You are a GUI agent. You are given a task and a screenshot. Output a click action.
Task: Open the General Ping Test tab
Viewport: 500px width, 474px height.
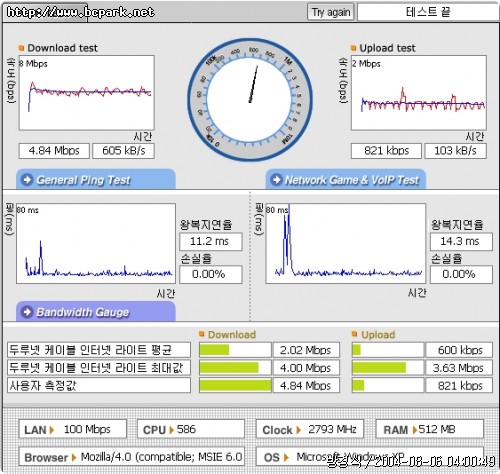[x=96, y=179]
